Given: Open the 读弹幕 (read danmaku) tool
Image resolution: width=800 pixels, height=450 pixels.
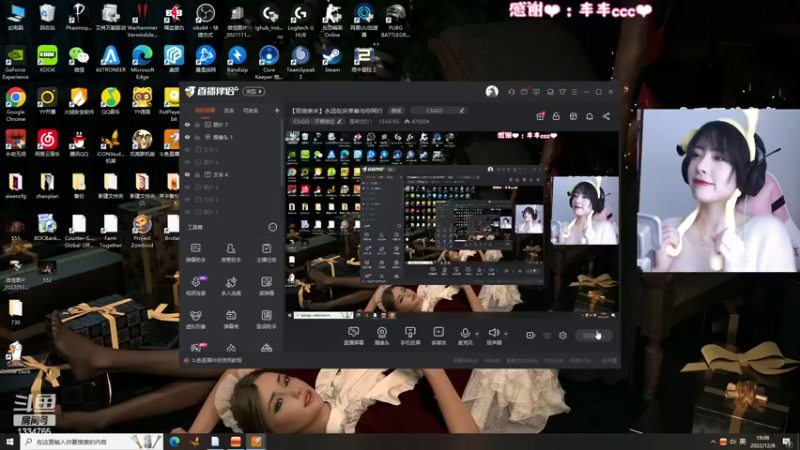Looking at the screenshot, I should tap(266, 286).
